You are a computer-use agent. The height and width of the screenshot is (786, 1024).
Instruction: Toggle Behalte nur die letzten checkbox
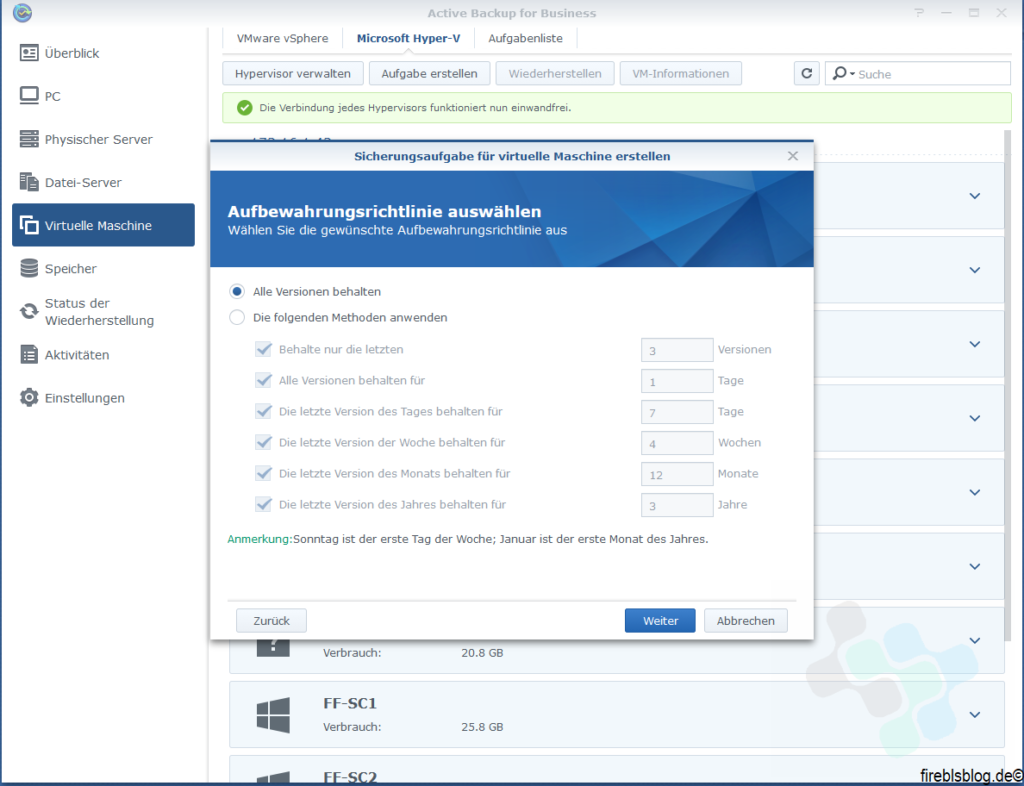[x=263, y=349]
